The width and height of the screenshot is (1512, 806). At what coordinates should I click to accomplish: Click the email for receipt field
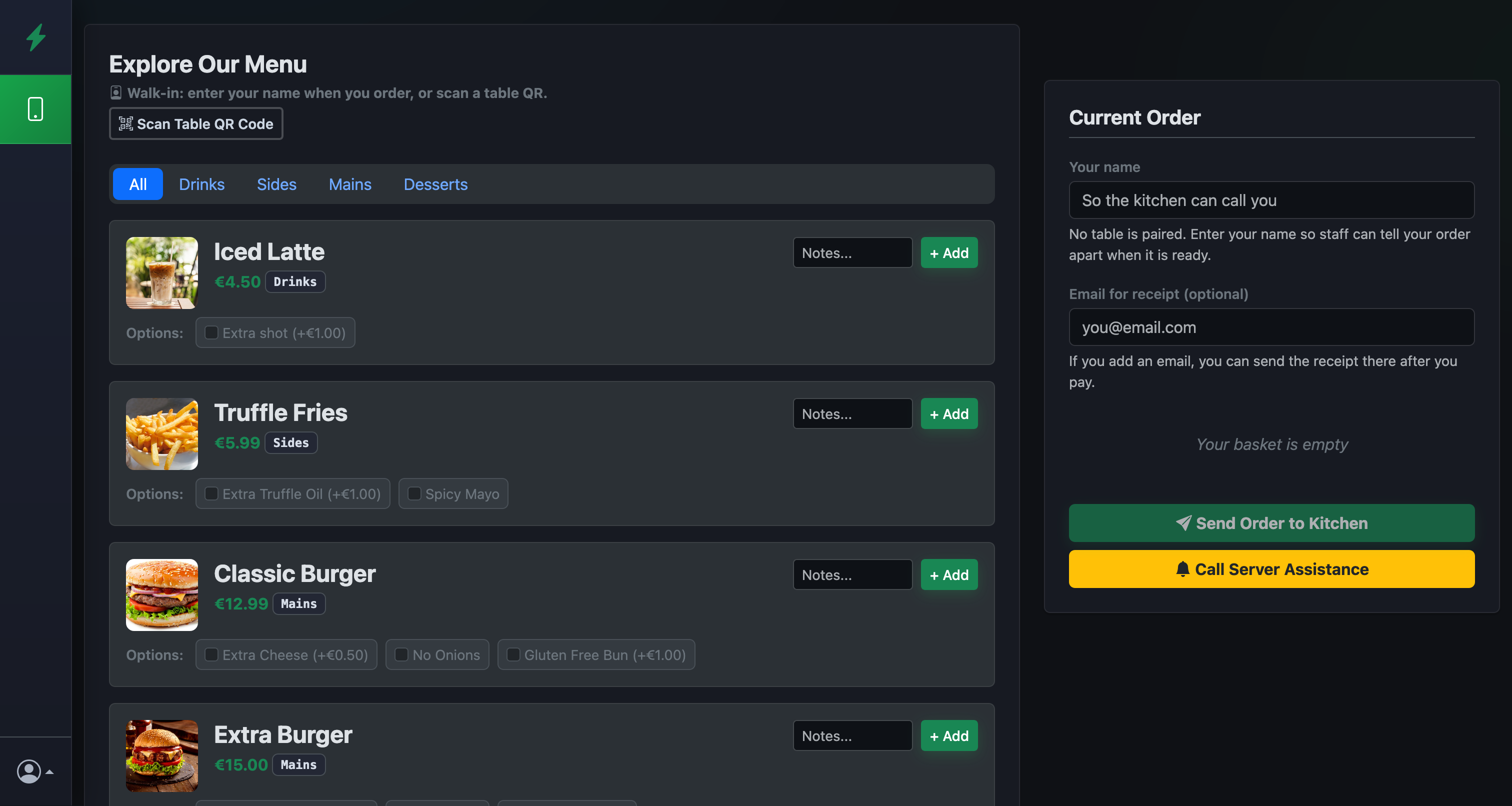pyautogui.click(x=1271, y=327)
